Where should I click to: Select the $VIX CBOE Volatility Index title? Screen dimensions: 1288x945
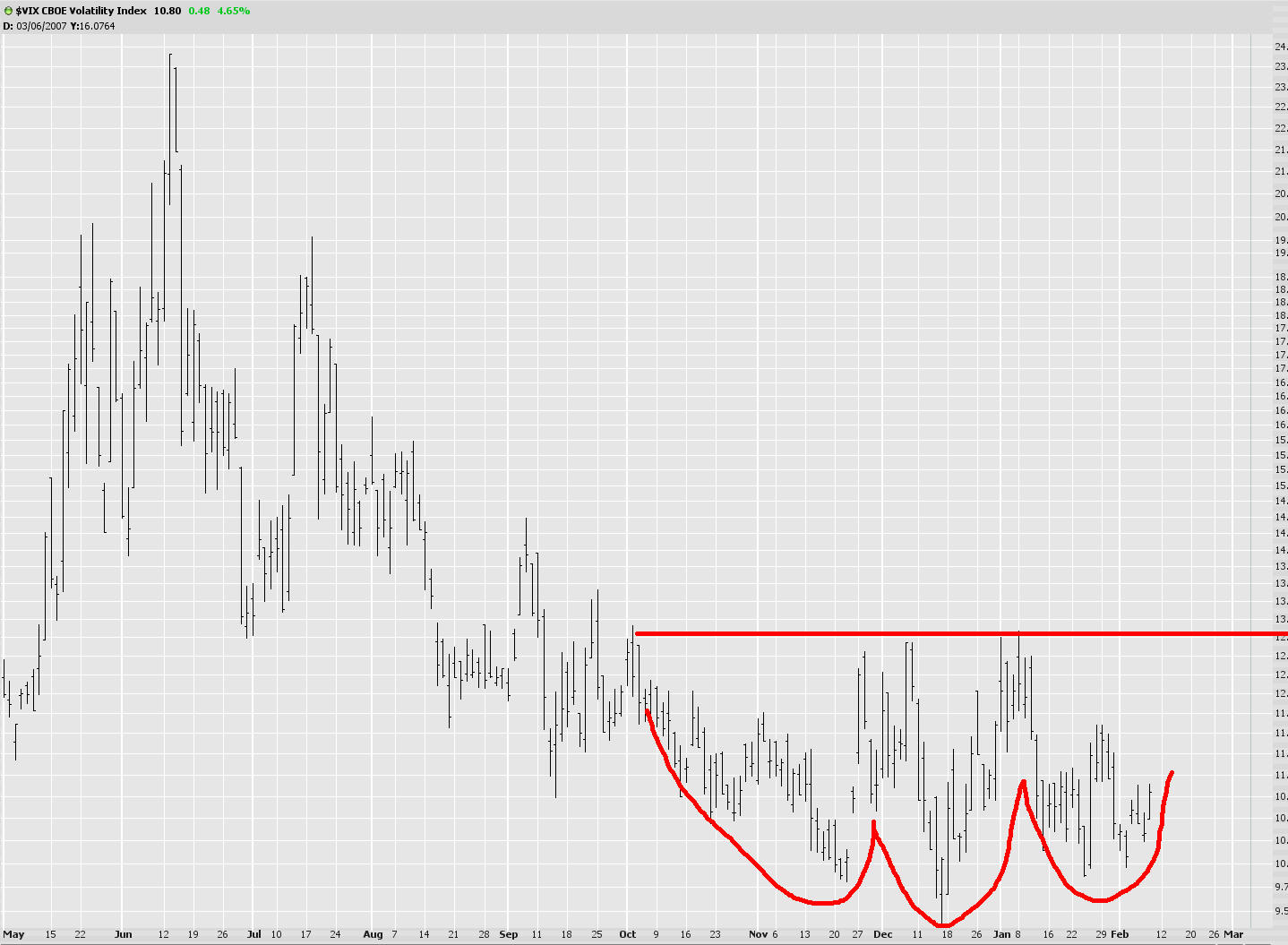click(x=82, y=11)
